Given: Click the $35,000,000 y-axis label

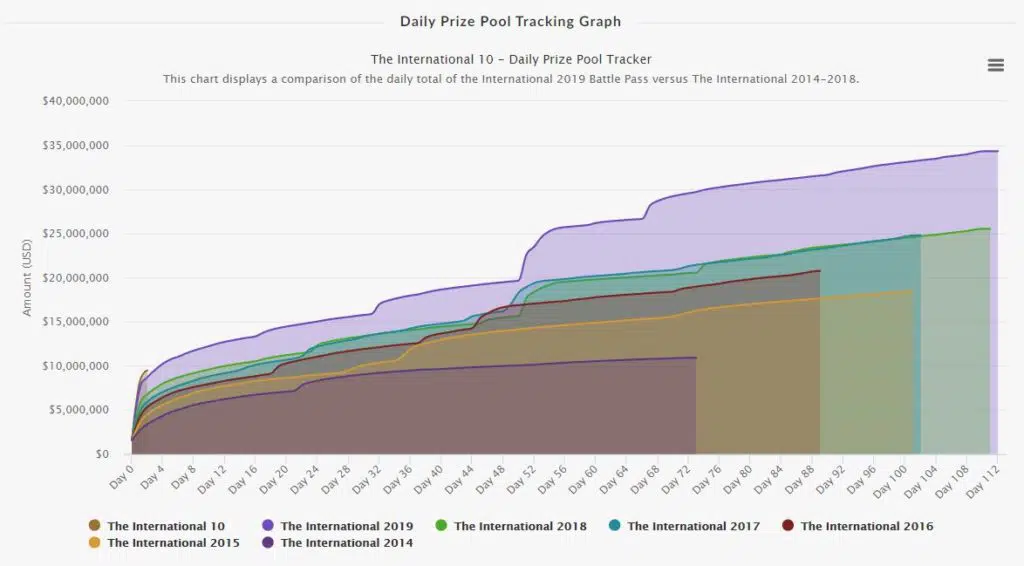Looking at the screenshot, I should (76, 146).
